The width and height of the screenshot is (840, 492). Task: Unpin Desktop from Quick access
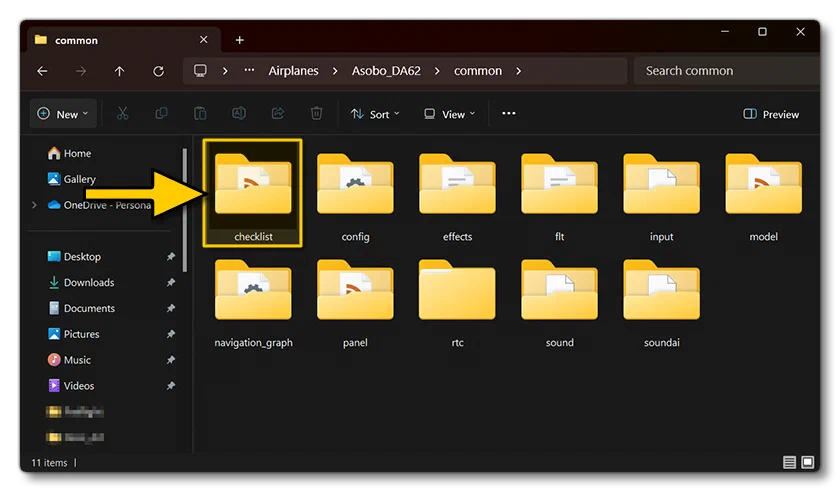(171, 257)
